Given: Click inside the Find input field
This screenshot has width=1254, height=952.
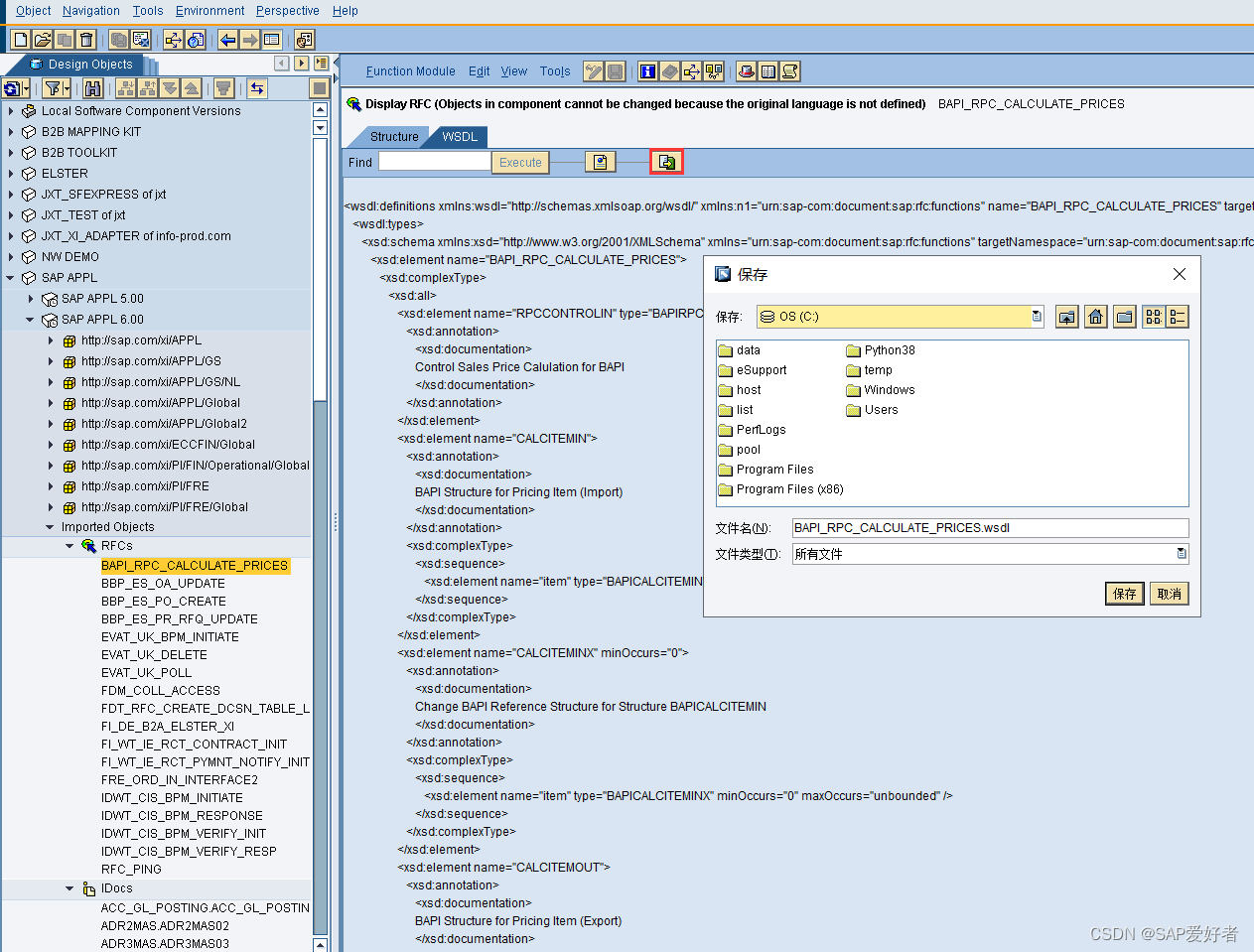Looking at the screenshot, I should click(434, 162).
